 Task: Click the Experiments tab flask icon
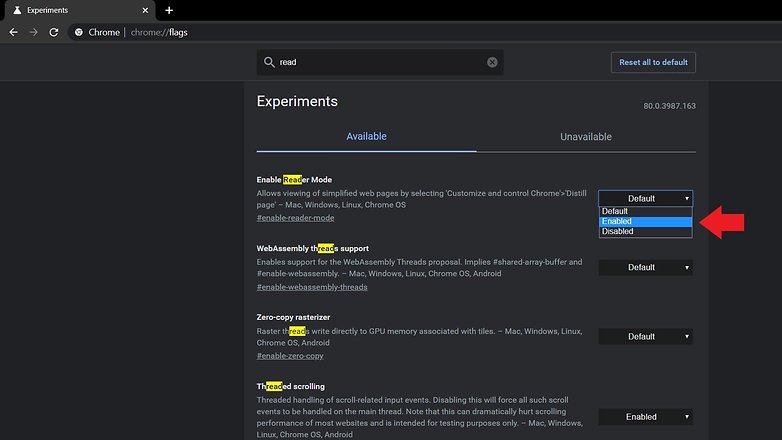17,10
